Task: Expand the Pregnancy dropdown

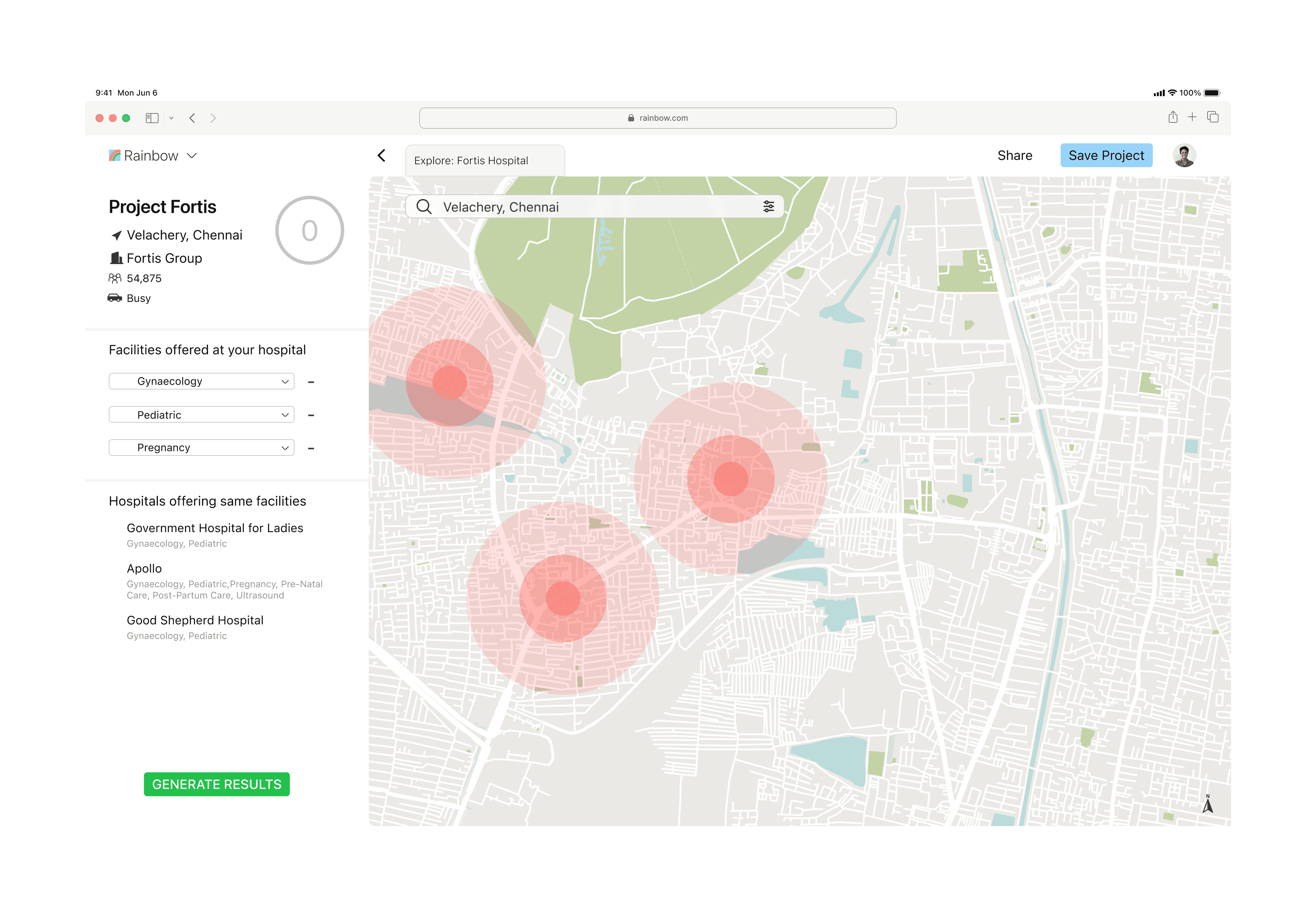Action: pyautogui.click(x=201, y=448)
